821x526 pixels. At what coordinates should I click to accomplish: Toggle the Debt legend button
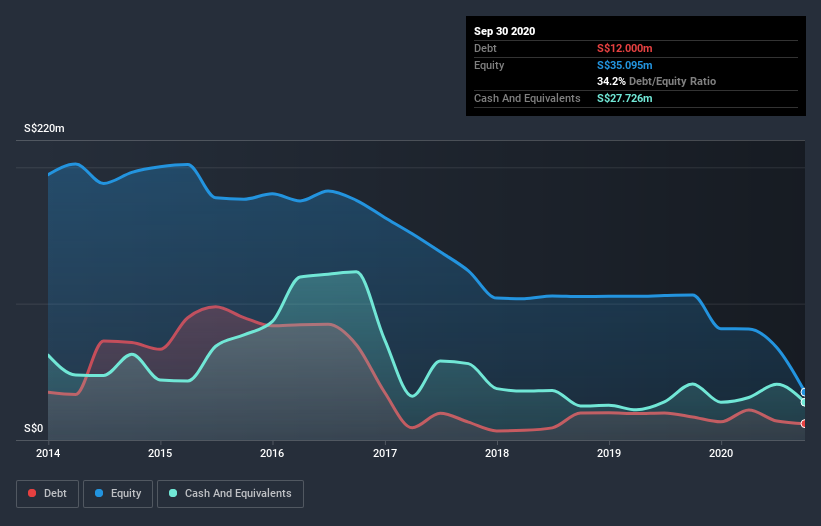click(48, 494)
